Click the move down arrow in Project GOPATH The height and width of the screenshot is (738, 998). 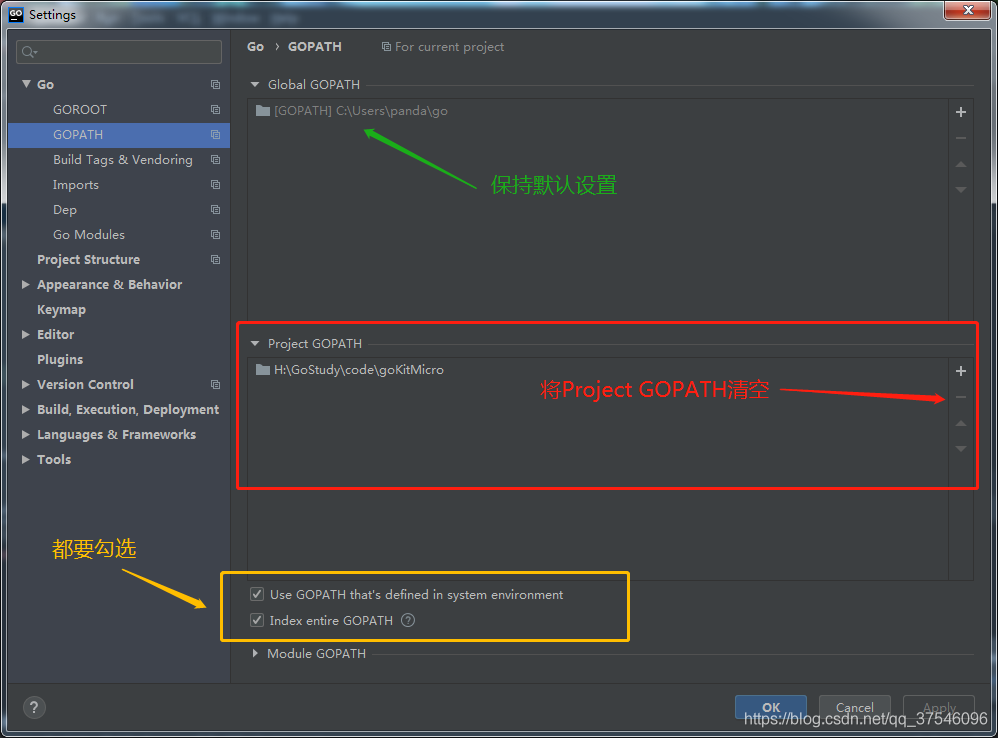click(961, 449)
